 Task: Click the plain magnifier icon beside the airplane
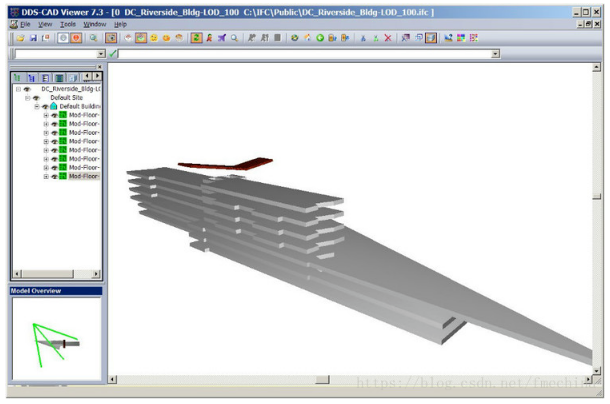[x=234, y=38]
